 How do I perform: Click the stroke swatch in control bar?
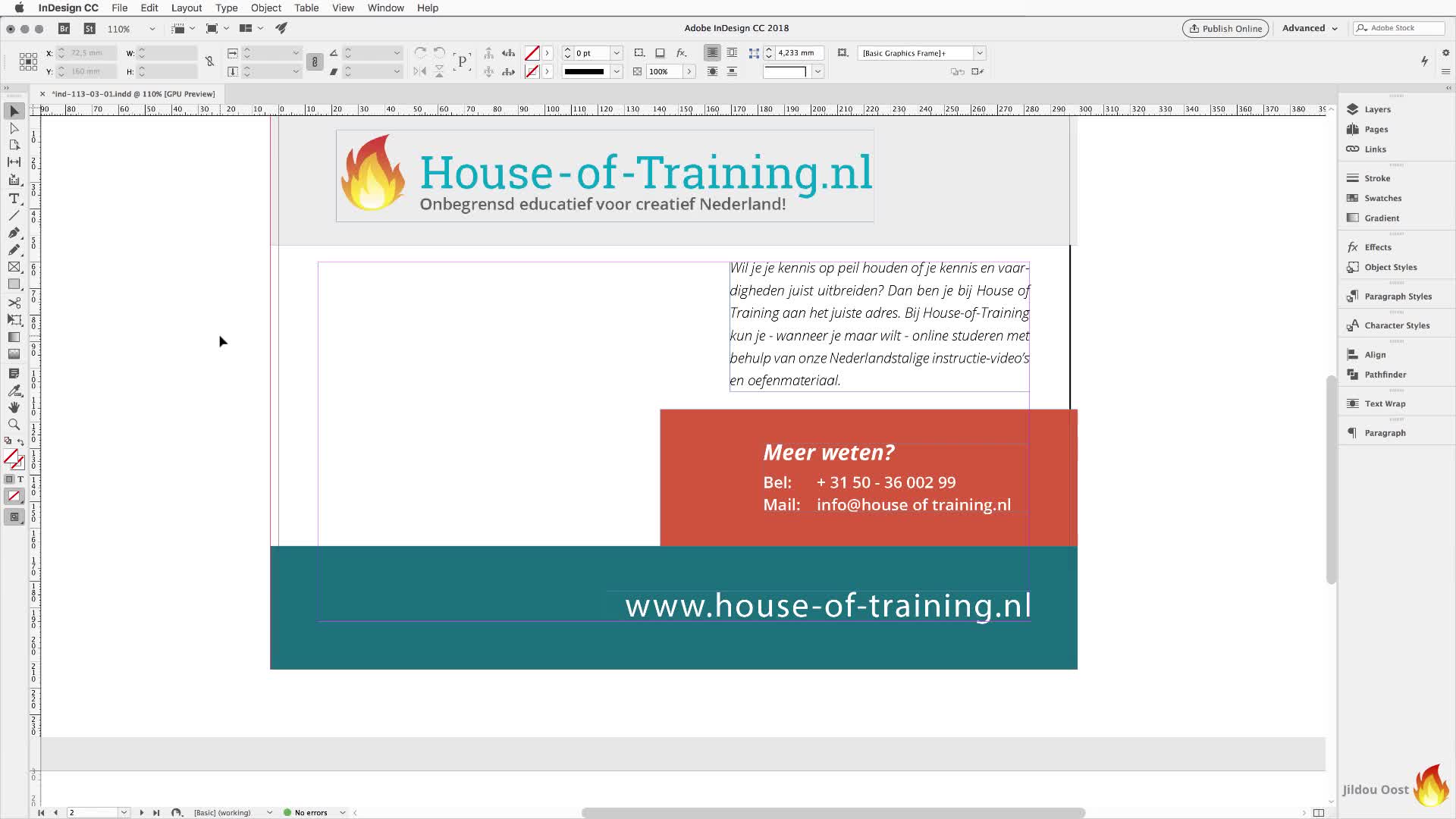pyautogui.click(x=532, y=71)
